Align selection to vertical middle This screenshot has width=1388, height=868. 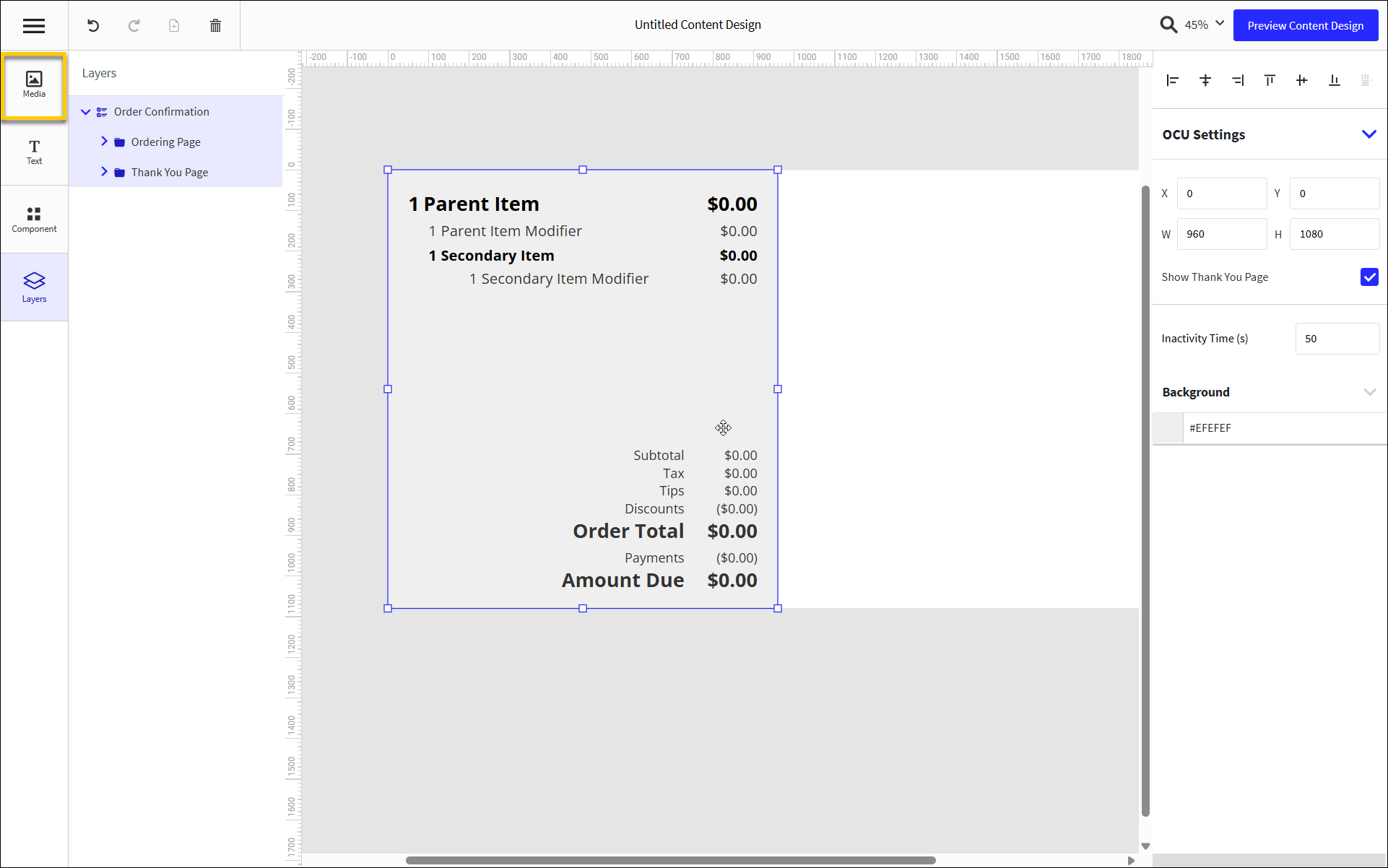point(1301,80)
